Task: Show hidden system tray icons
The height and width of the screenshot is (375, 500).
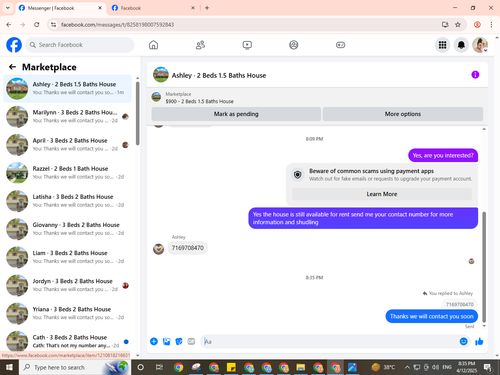Action: click(x=407, y=367)
